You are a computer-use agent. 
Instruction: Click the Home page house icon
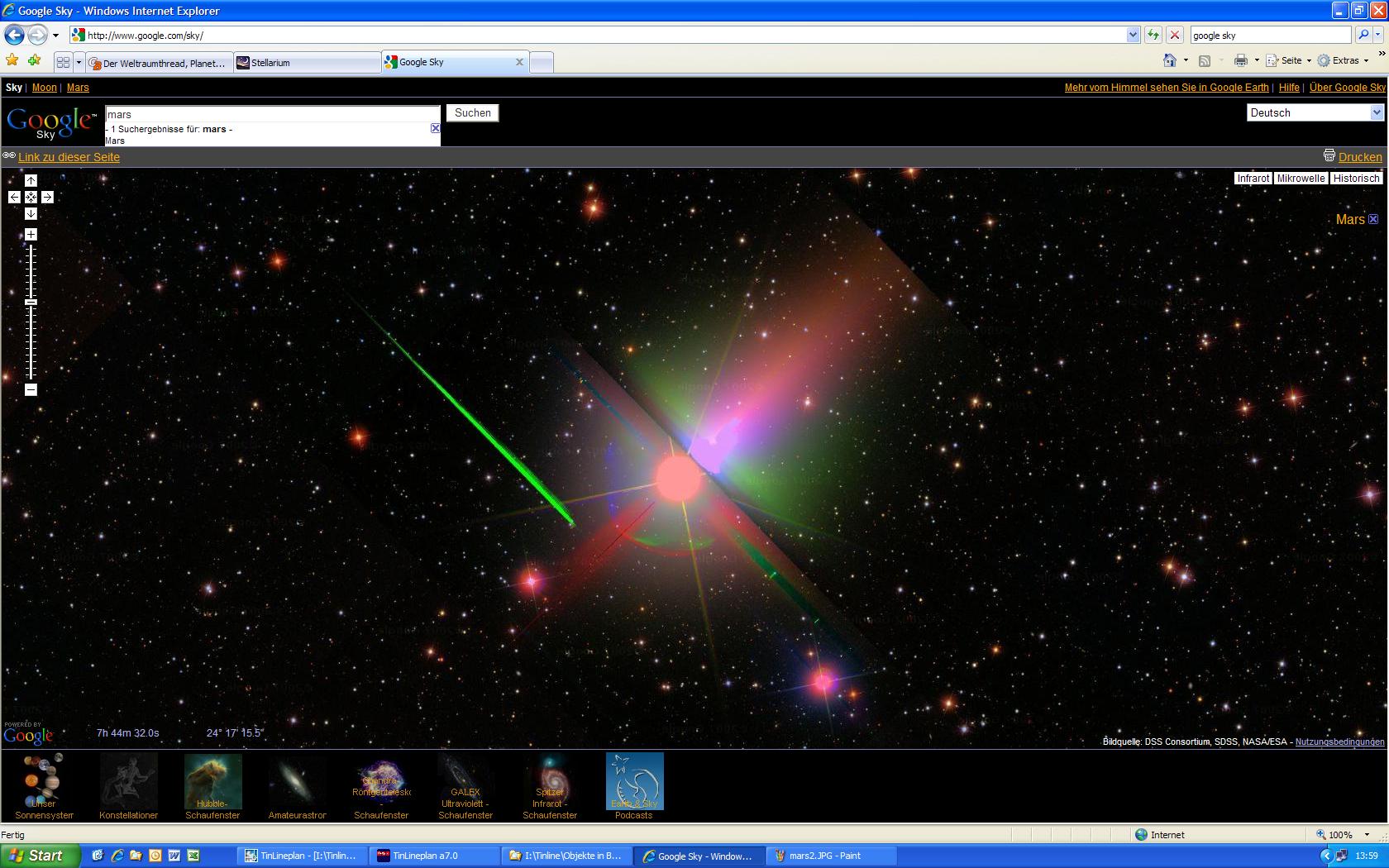click(x=1170, y=60)
